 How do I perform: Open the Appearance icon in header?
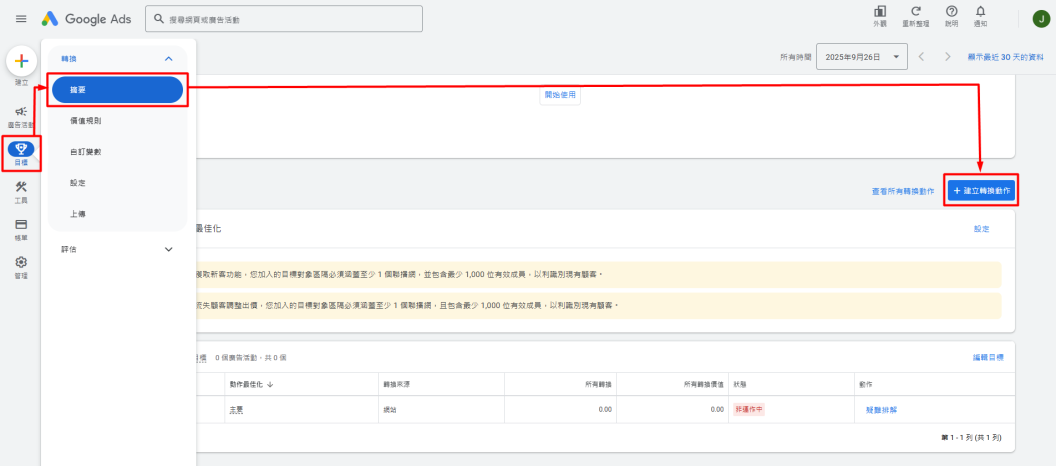pos(880,14)
